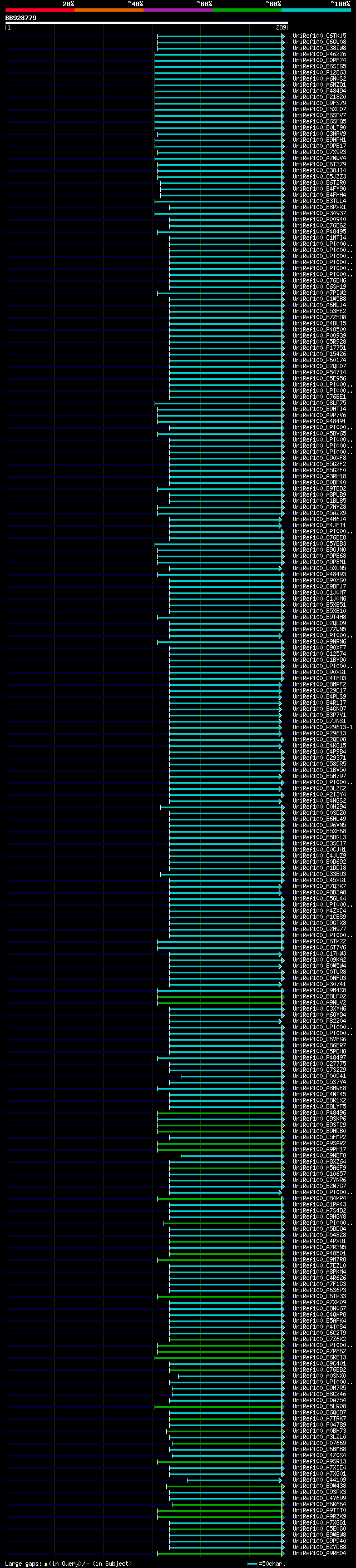Screen dimensions: 356x1568
Task: Click the white query sequence bar
Action: click(147, 23)
